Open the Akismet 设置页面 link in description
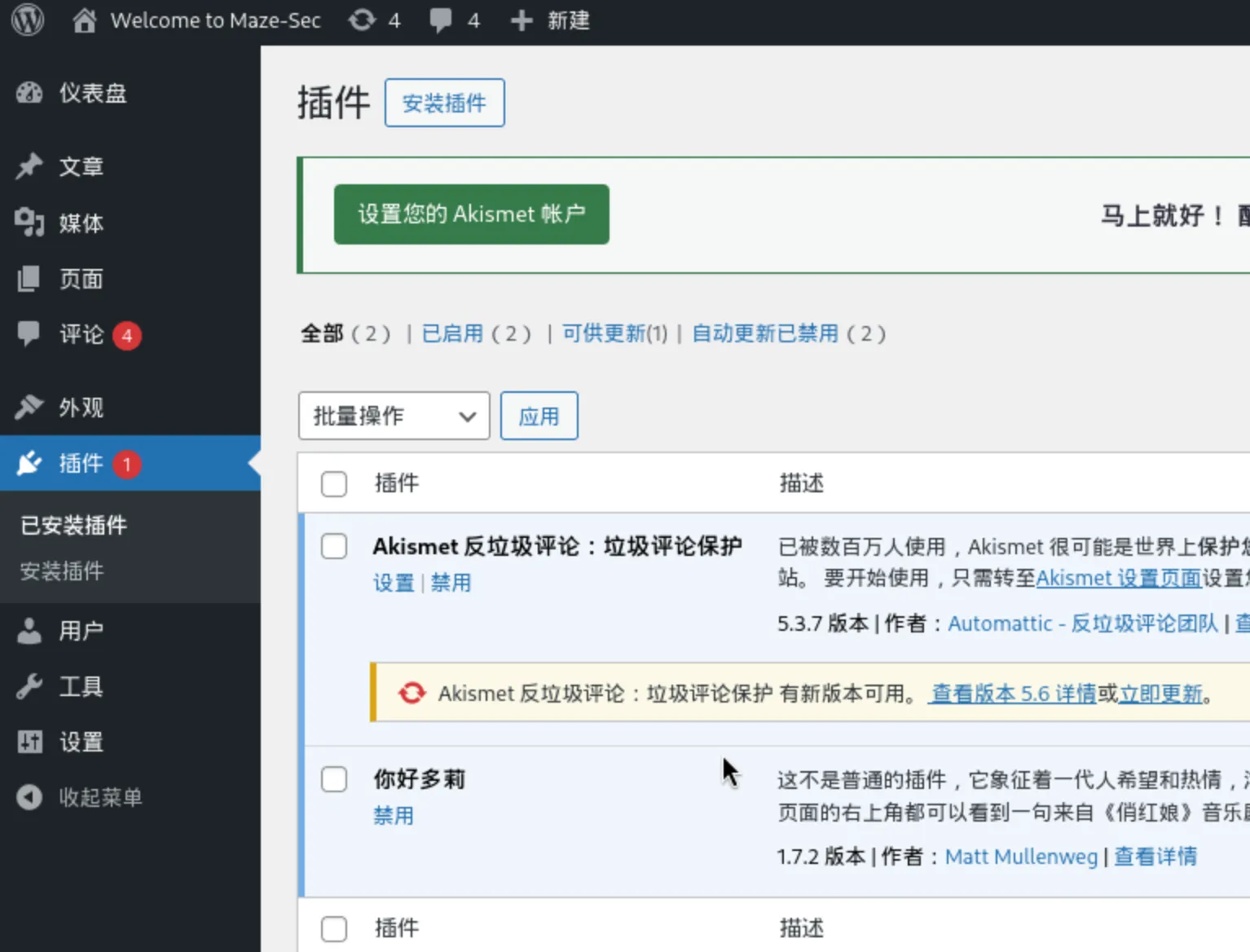1250x952 pixels. [1119, 578]
